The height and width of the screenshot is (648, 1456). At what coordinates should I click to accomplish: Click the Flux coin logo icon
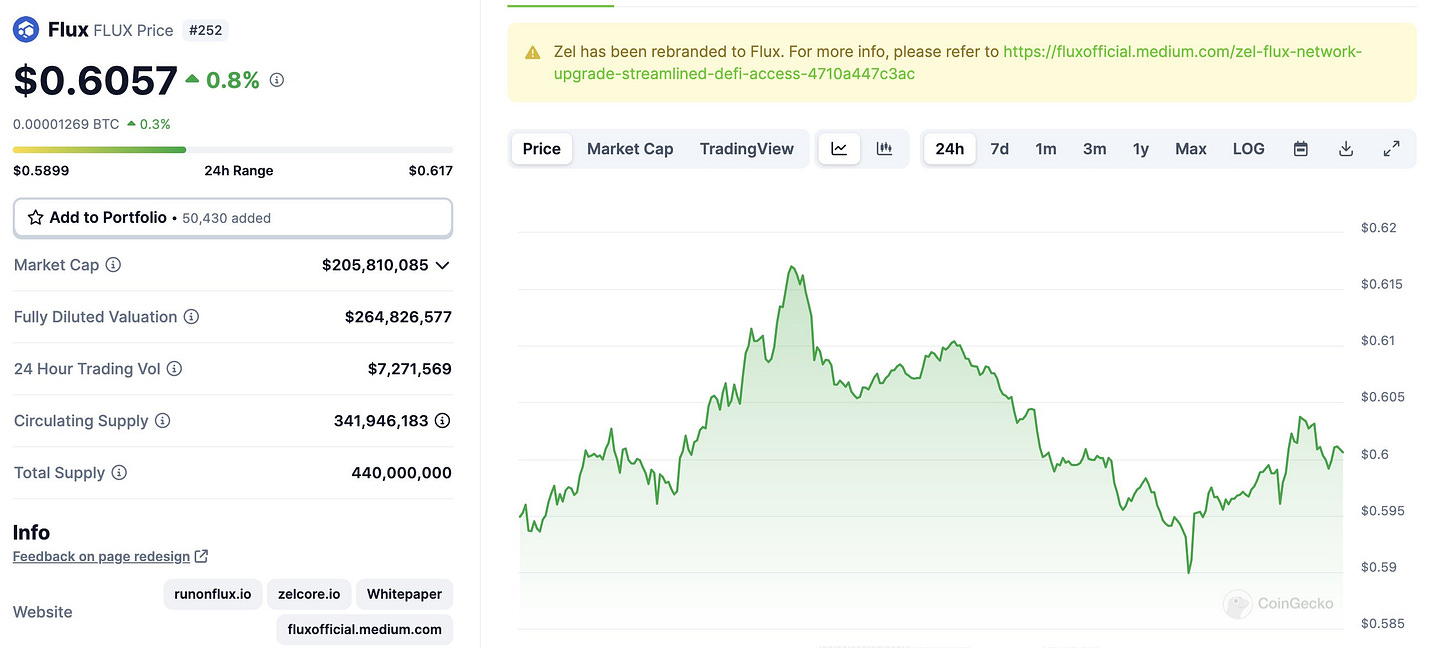pyautogui.click(x=26, y=30)
